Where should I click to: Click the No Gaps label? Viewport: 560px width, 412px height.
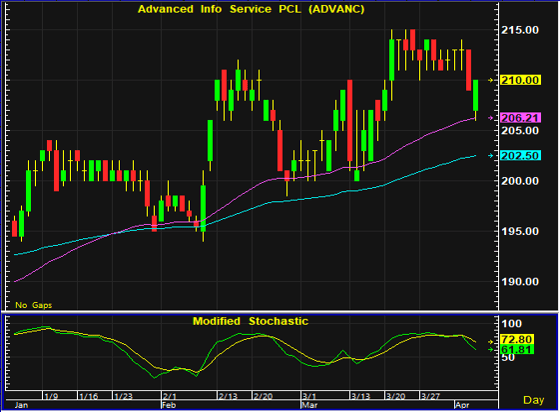point(34,305)
